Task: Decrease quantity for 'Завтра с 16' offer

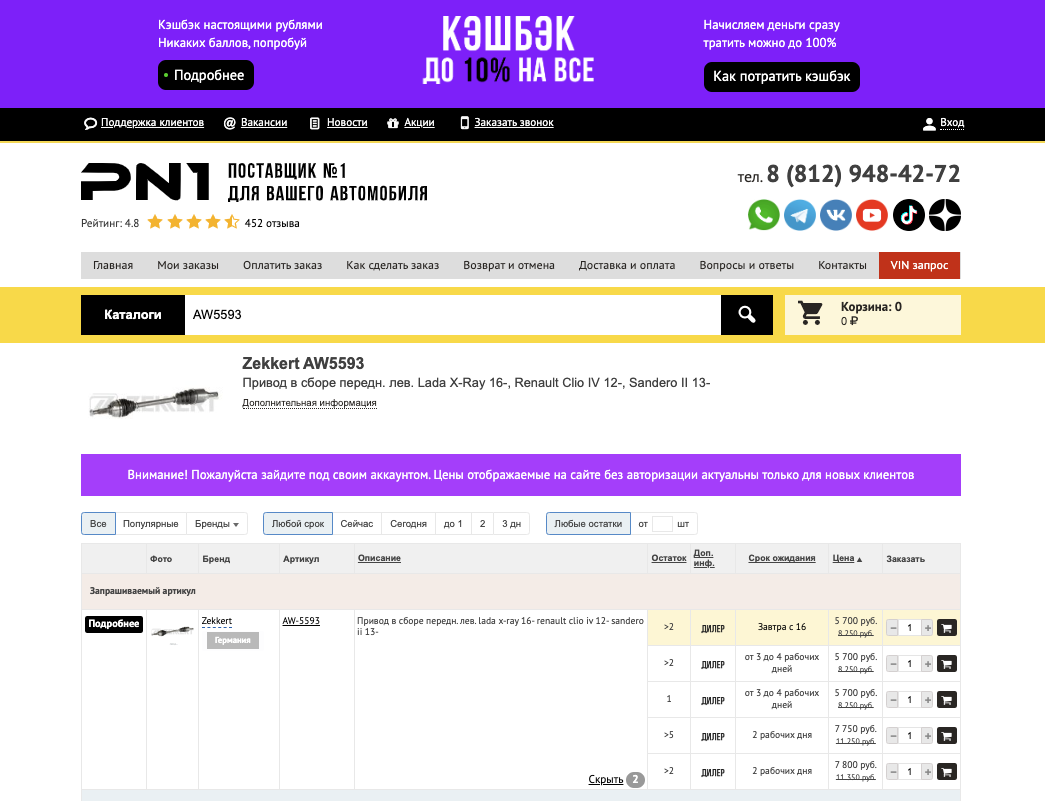Action: click(x=893, y=628)
